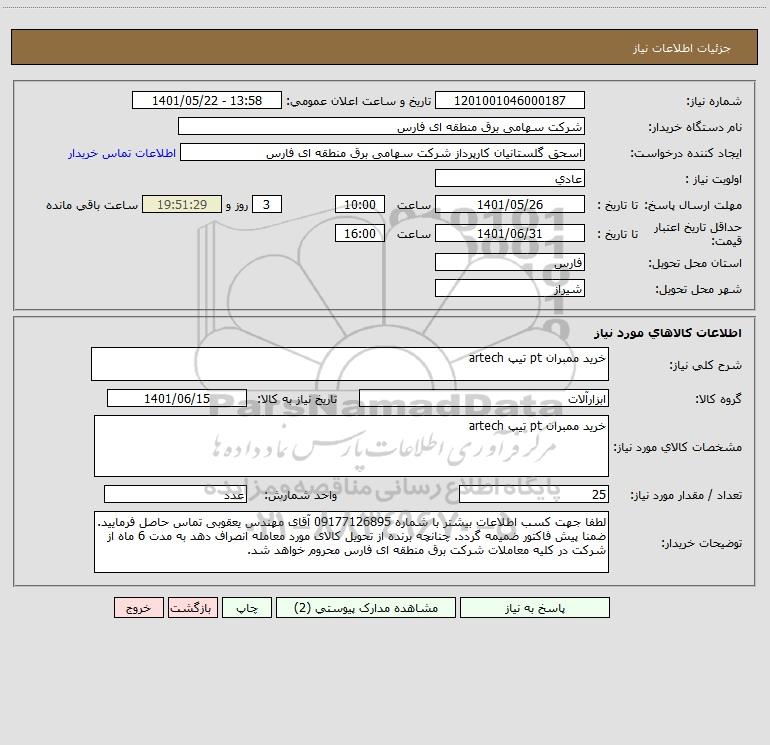
Task: Open اطلاعات تماس خریدار link
Action: coord(122,153)
